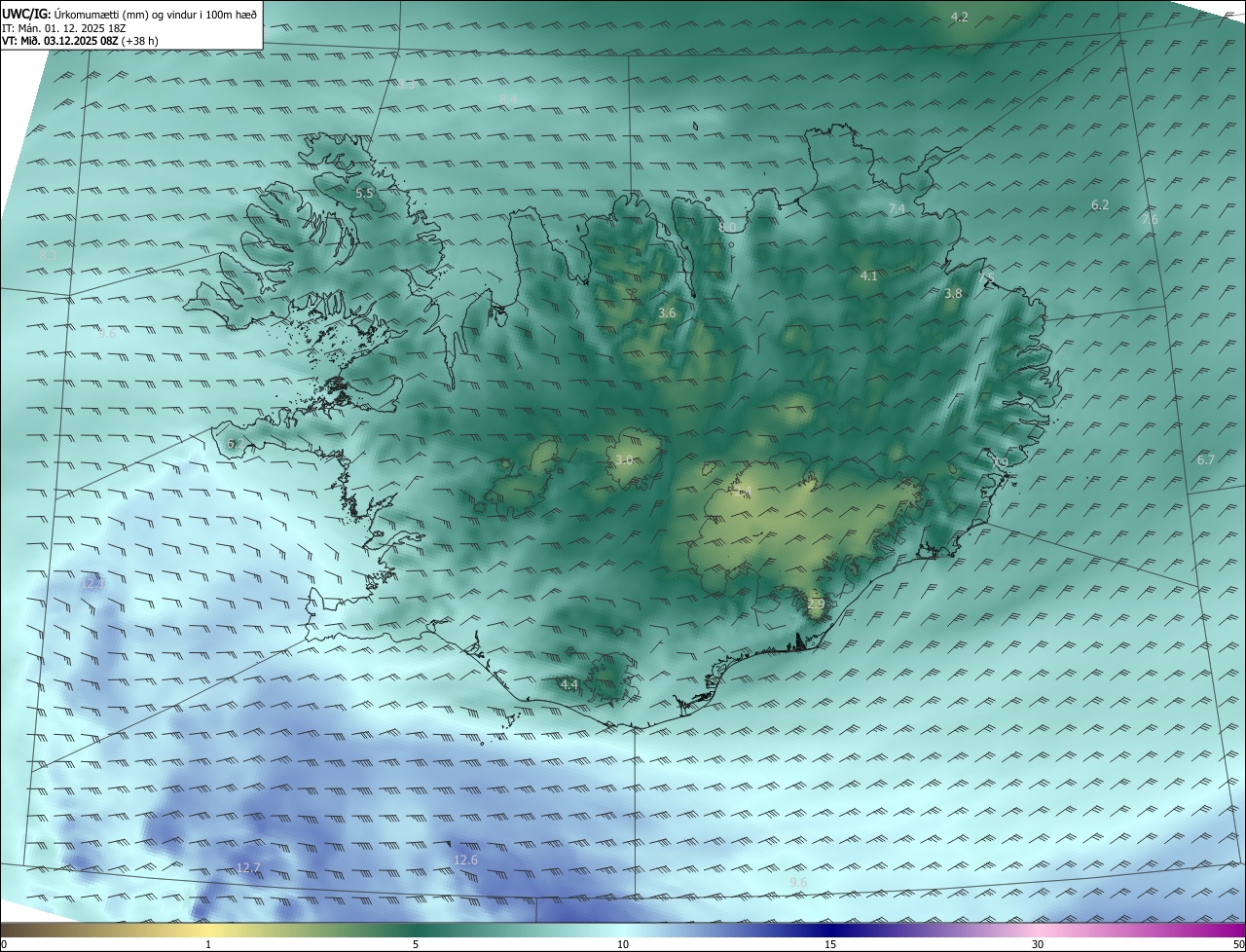The width and height of the screenshot is (1246, 952).
Task: Click the initial time "IT: Mán. 01. 12. 2025 18Z"
Action: [x=63, y=28]
